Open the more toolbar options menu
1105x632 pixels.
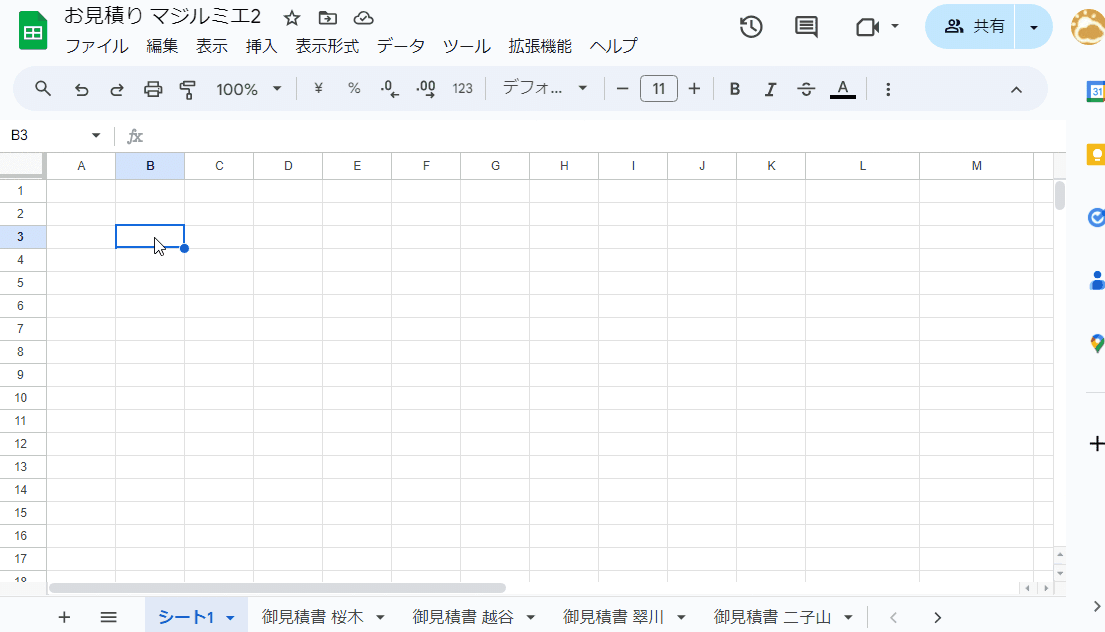[x=888, y=89]
